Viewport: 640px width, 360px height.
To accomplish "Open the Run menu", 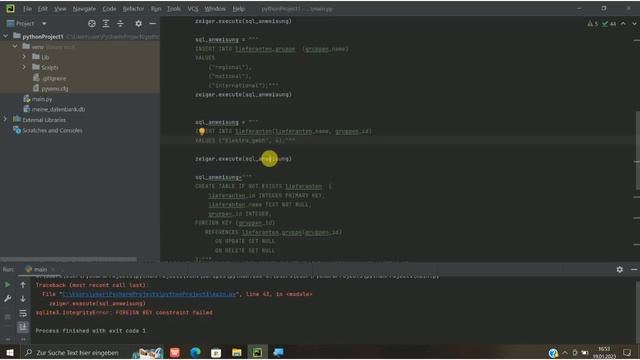I will click(156, 9).
